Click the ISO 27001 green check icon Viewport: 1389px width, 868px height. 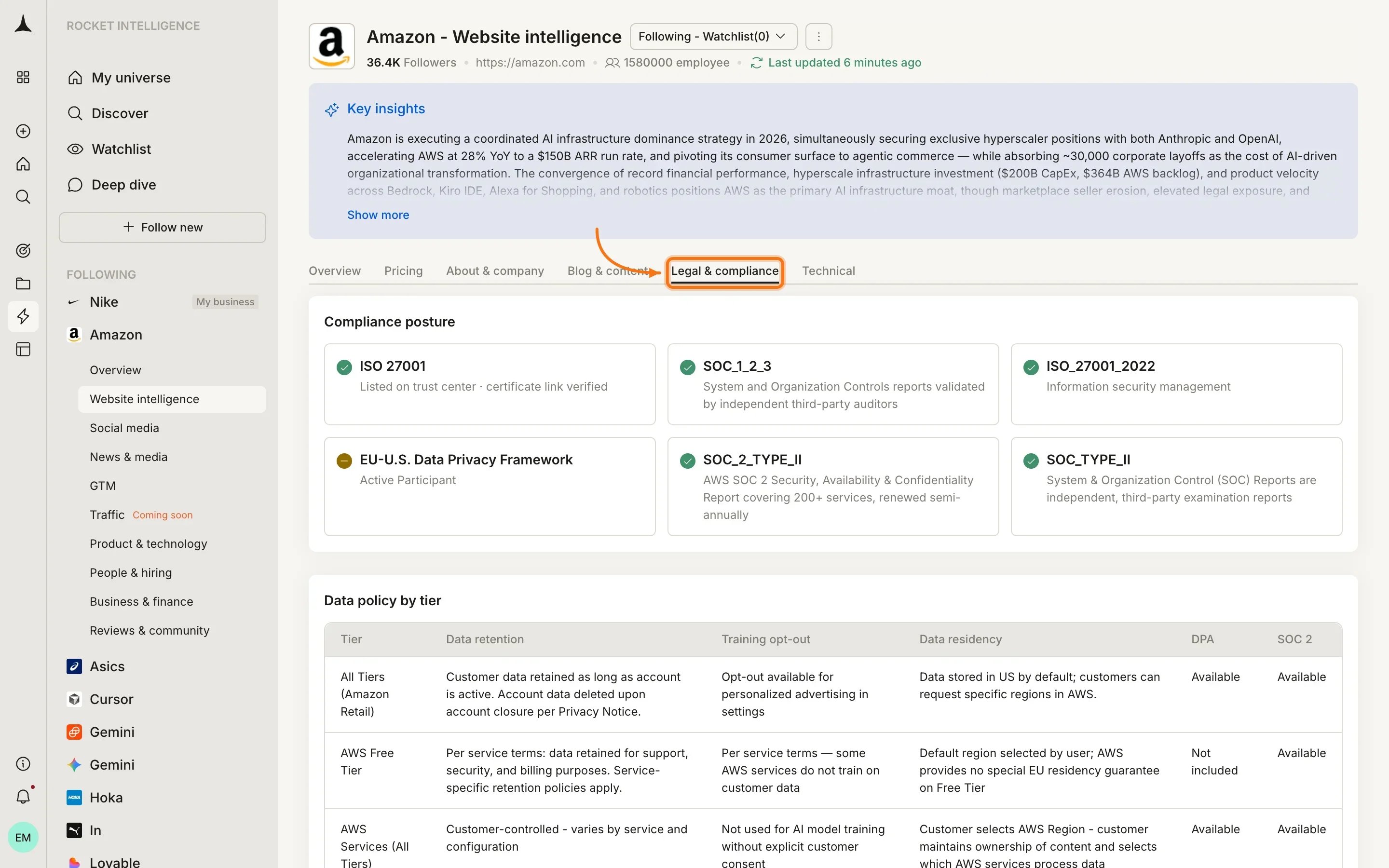tap(344, 367)
